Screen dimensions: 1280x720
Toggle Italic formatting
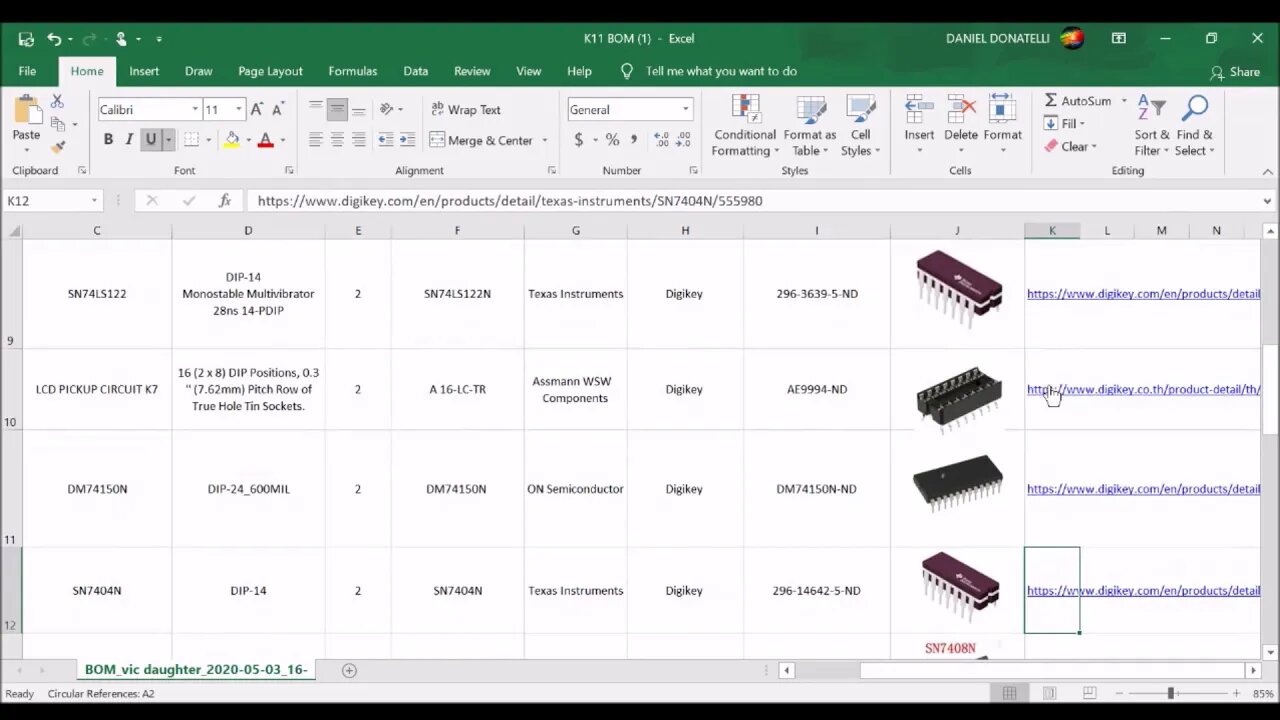[x=129, y=140]
